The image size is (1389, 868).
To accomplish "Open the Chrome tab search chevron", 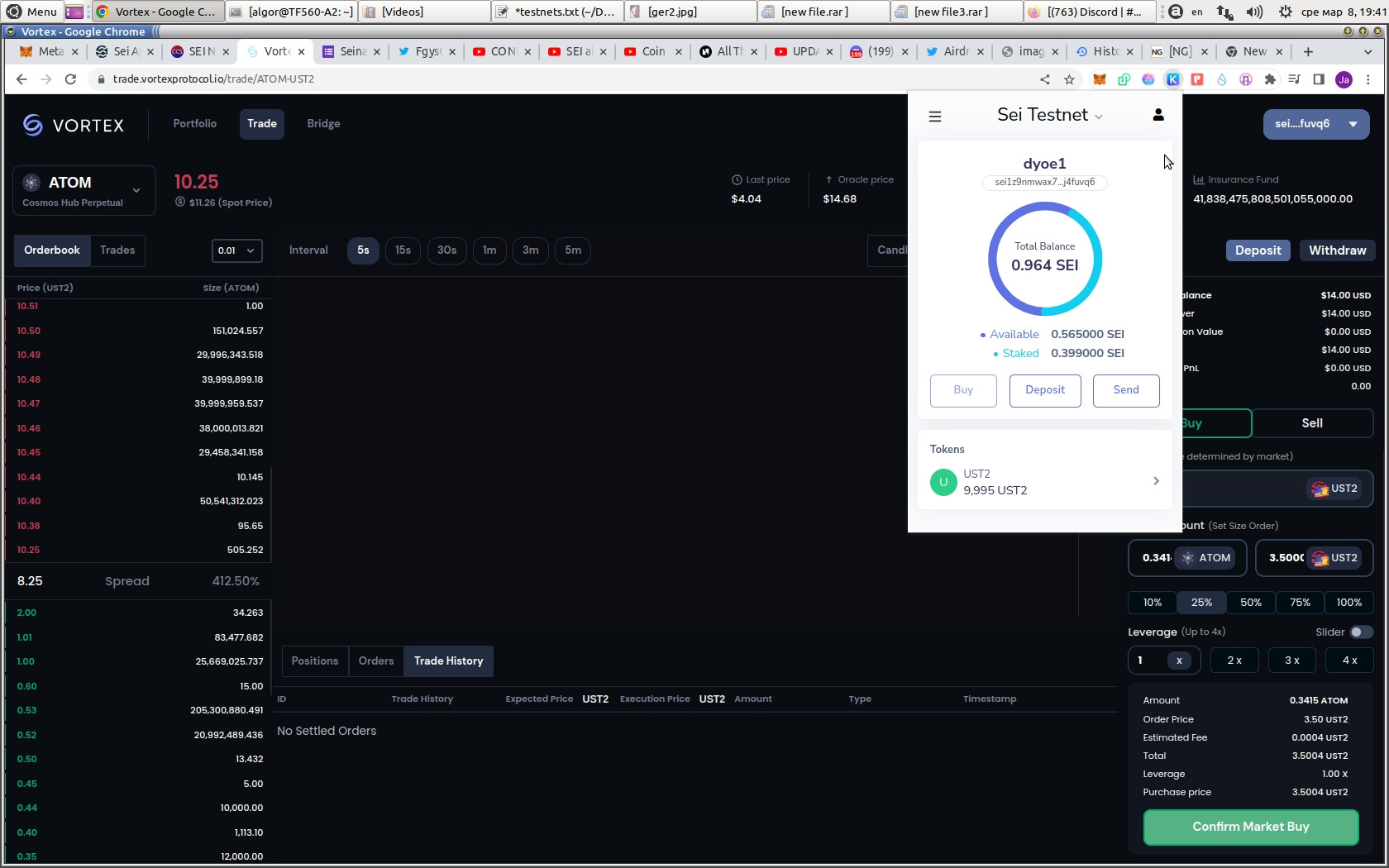I will 1368,51.
